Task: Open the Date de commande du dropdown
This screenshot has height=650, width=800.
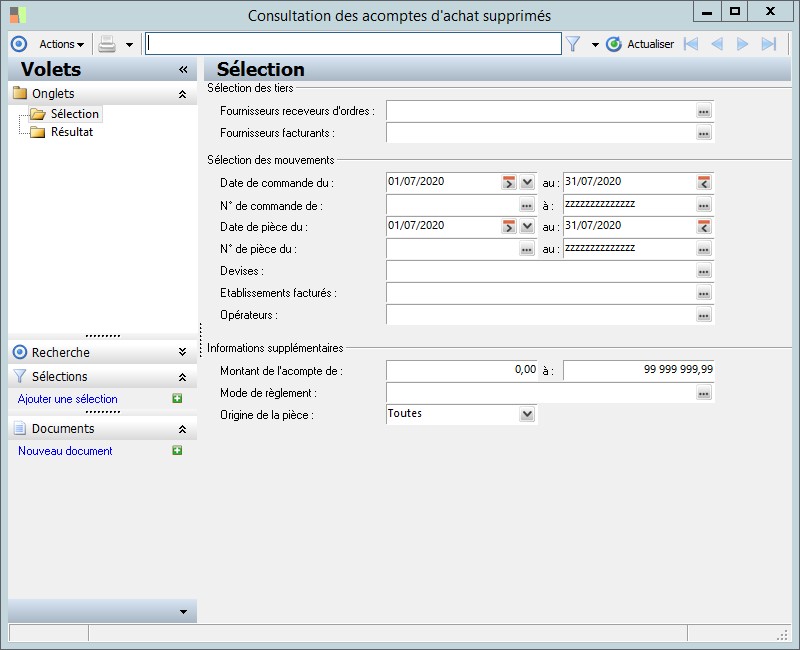Action: coord(527,182)
